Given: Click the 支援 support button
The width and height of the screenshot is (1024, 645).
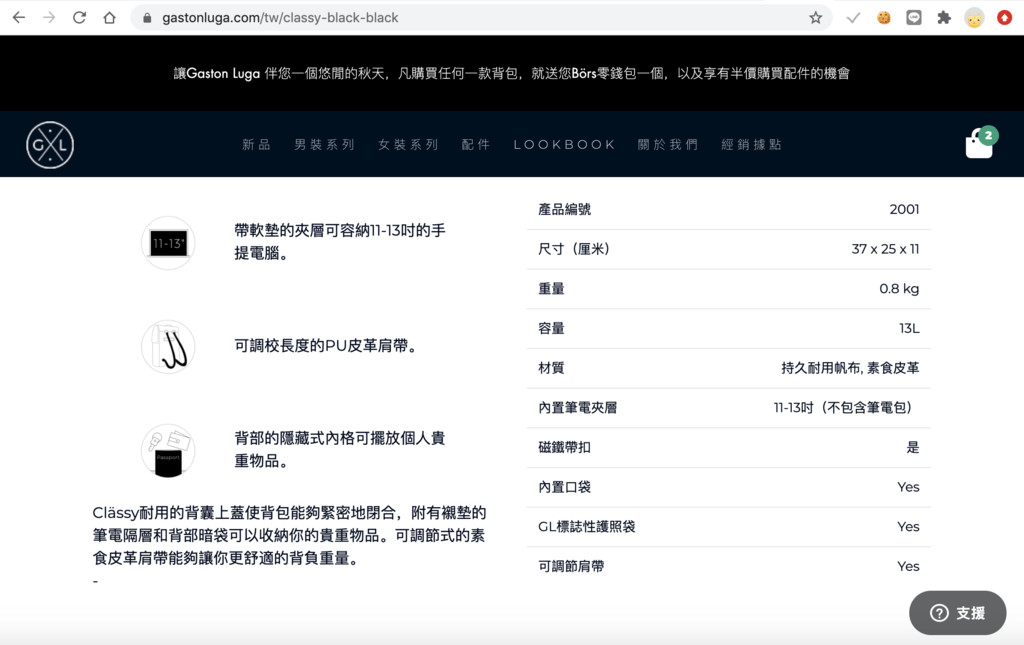Looking at the screenshot, I should click(x=957, y=613).
